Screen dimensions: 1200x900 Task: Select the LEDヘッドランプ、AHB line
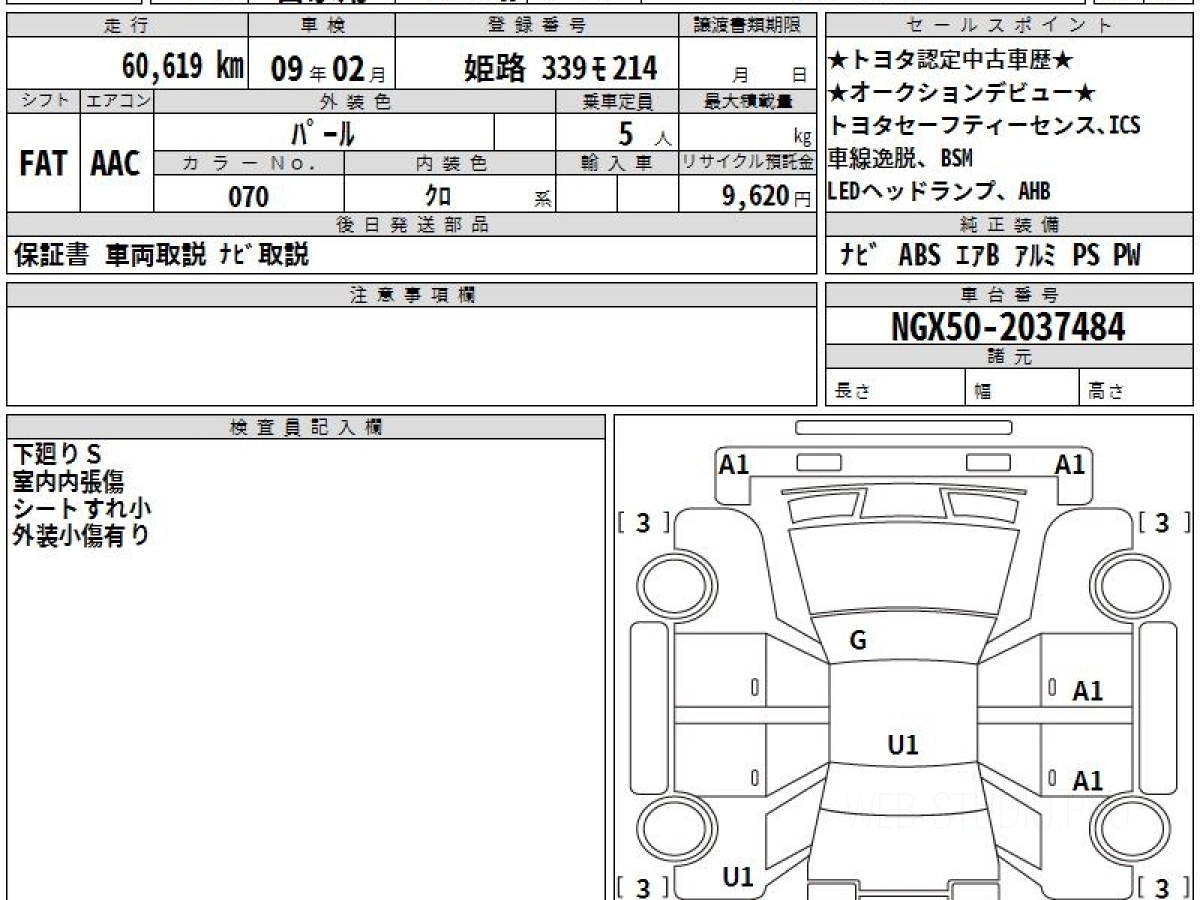point(939,190)
